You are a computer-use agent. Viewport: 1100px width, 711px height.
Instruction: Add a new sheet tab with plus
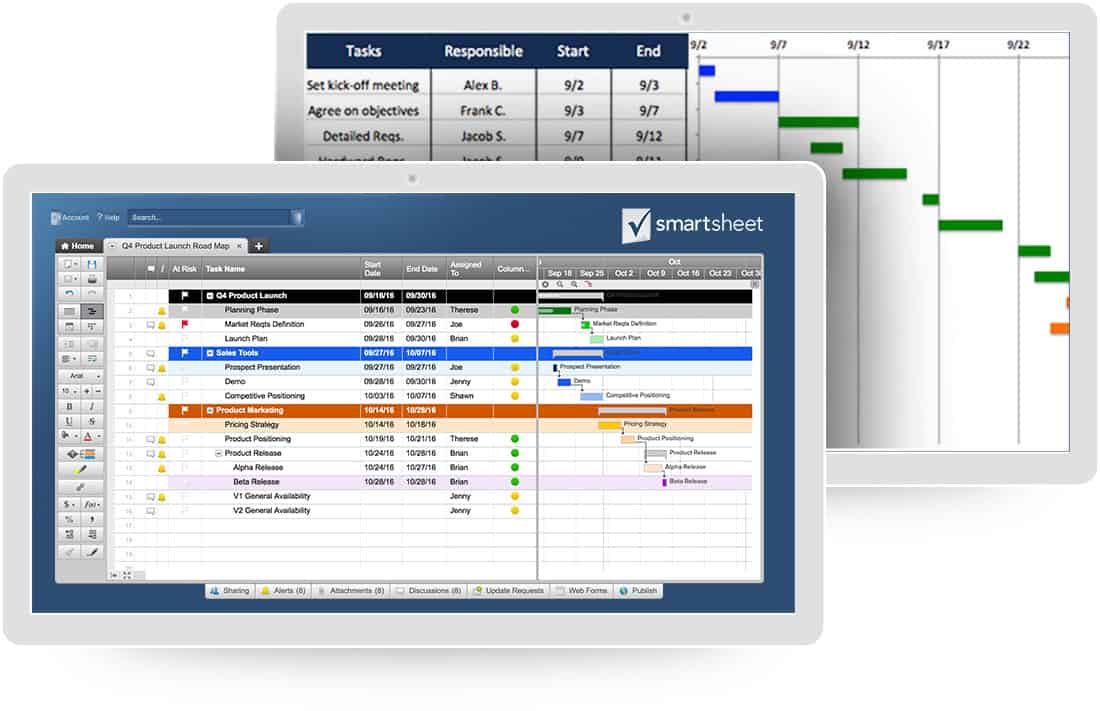[x=259, y=246]
